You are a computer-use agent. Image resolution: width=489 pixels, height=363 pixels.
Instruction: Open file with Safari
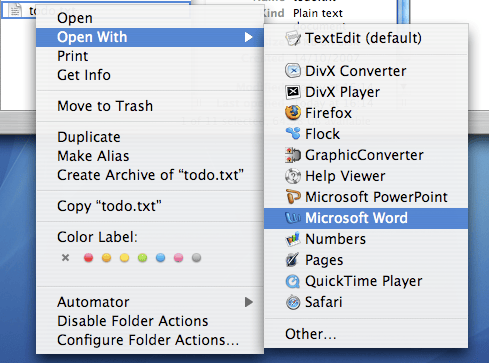point(366,302)
